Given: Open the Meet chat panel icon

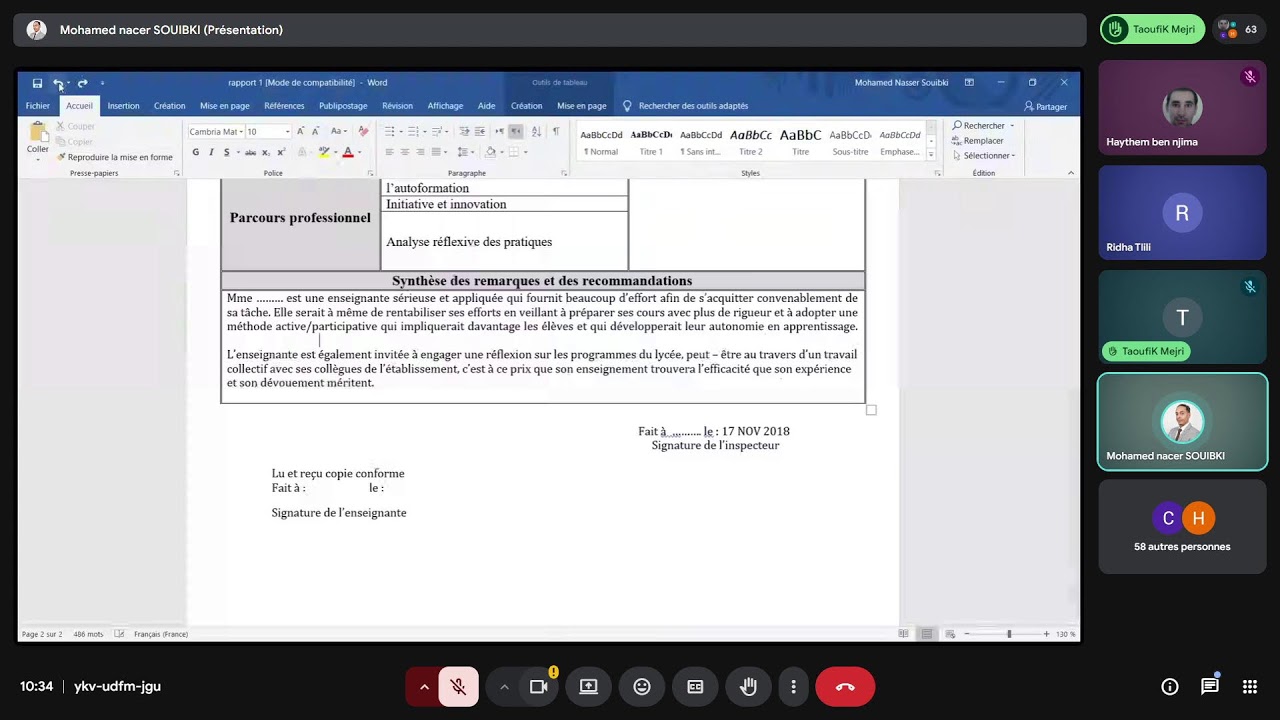Looking at the screenshot, I should pos(1210,686).
